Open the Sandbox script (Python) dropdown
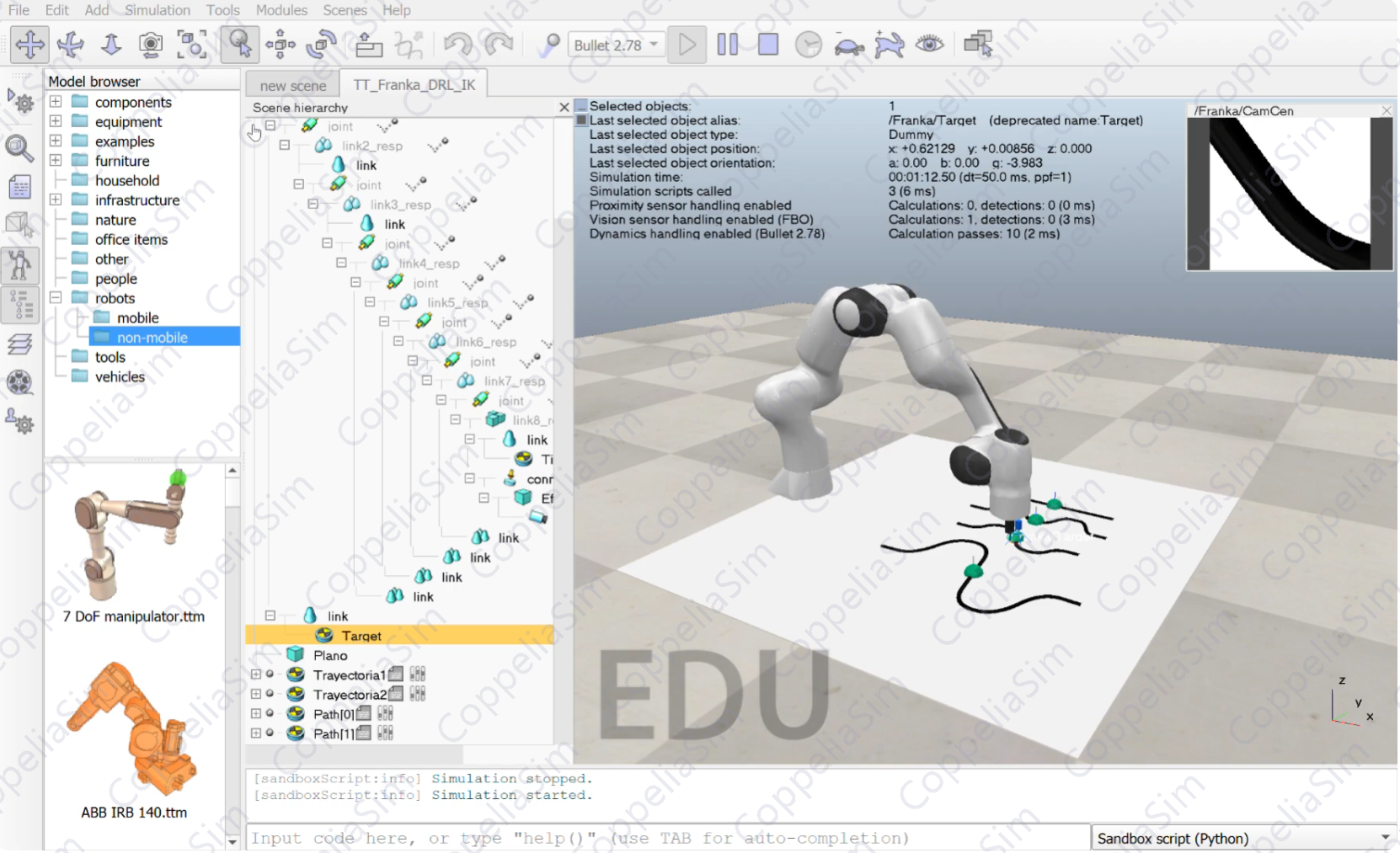The height and width of the screenshot is (853, 1400). 1244,839
